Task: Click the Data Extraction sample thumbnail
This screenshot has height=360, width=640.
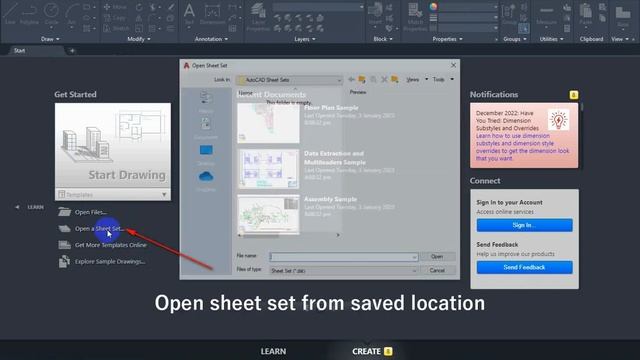Action: 268,169
